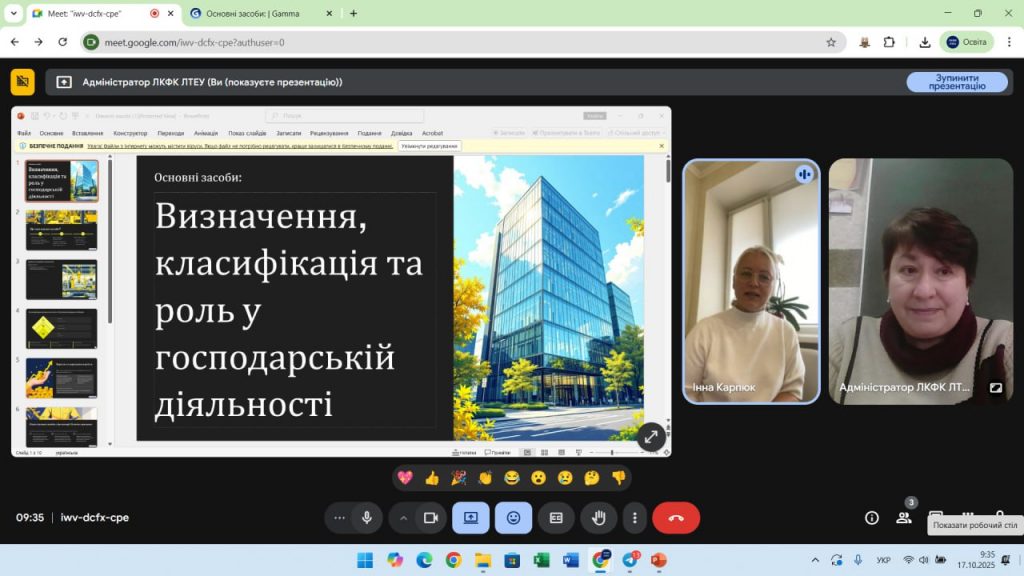Open the Анімація ribbon tab in shared PowerPoint
Screen dimensions: 1024x576
click(x=206, y=133)
